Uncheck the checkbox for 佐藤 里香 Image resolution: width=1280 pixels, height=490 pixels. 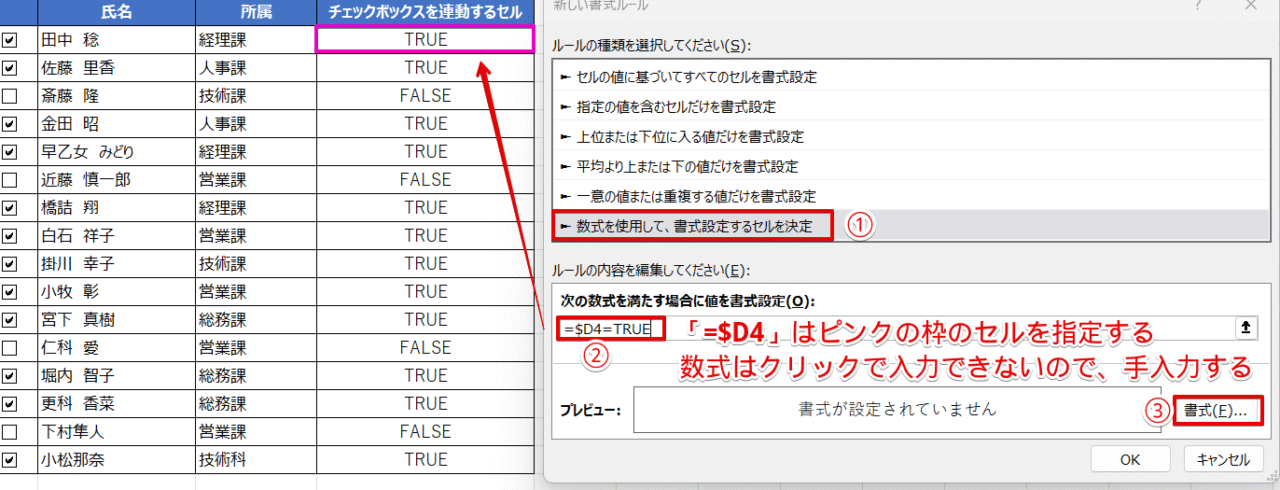pyautogui.click(x=10, y=69)
